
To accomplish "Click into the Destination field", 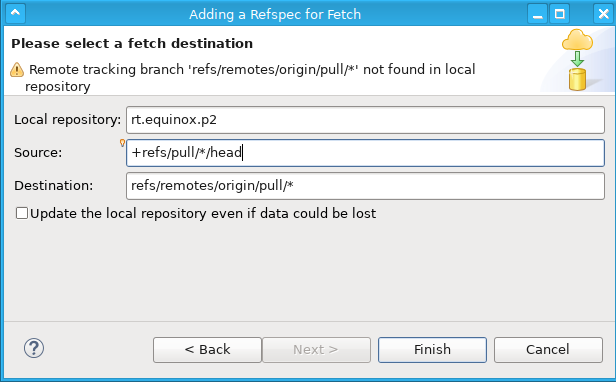I will (x=365, y=186).
